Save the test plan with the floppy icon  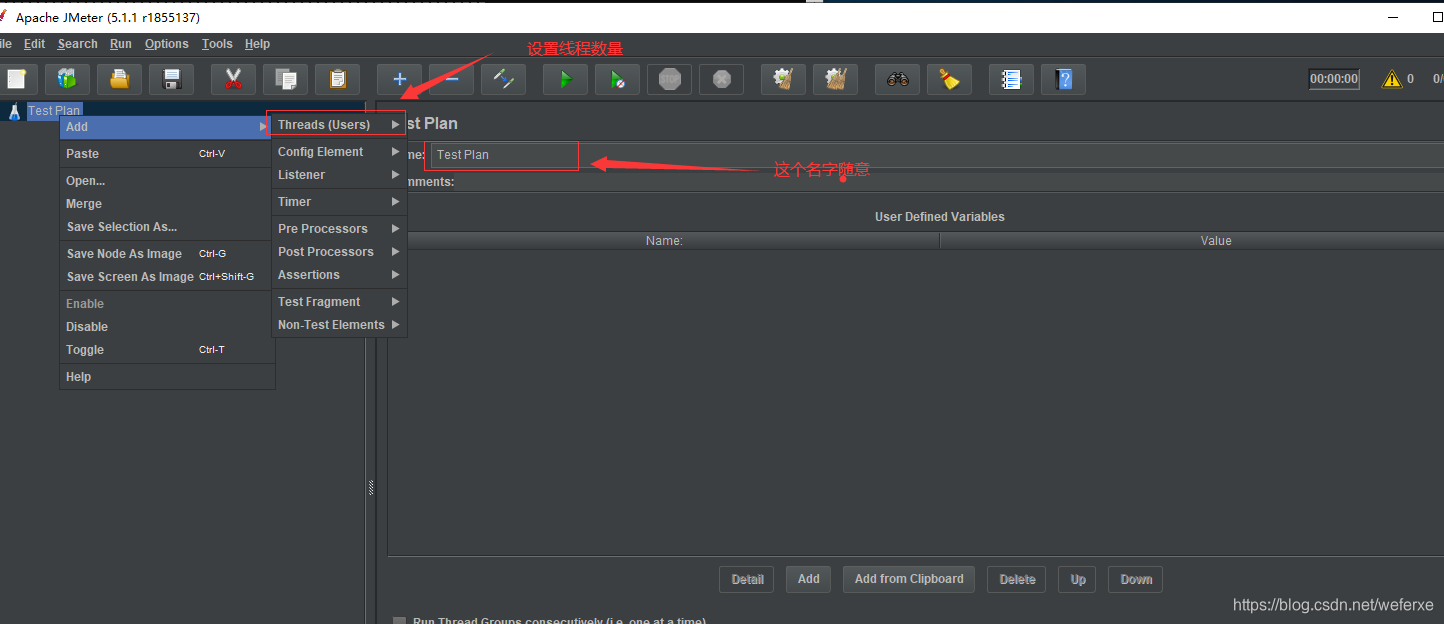[x=172, y=79]
